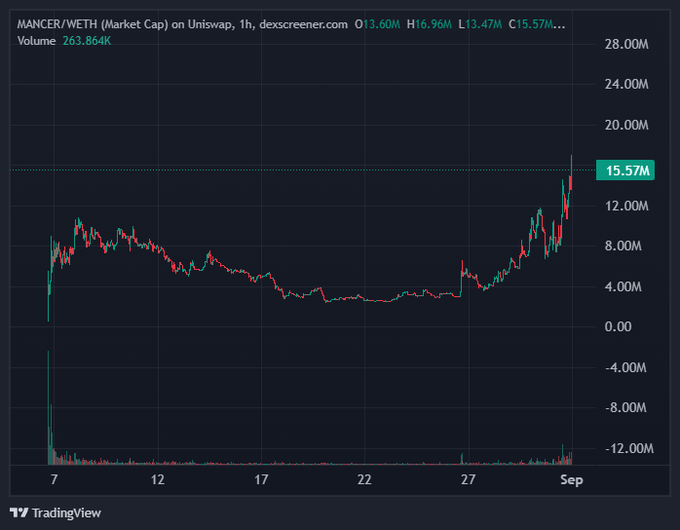Click the high value H16.96M
Image resolution: width=680 pixels, height=530 pixels.
(429, 24)
